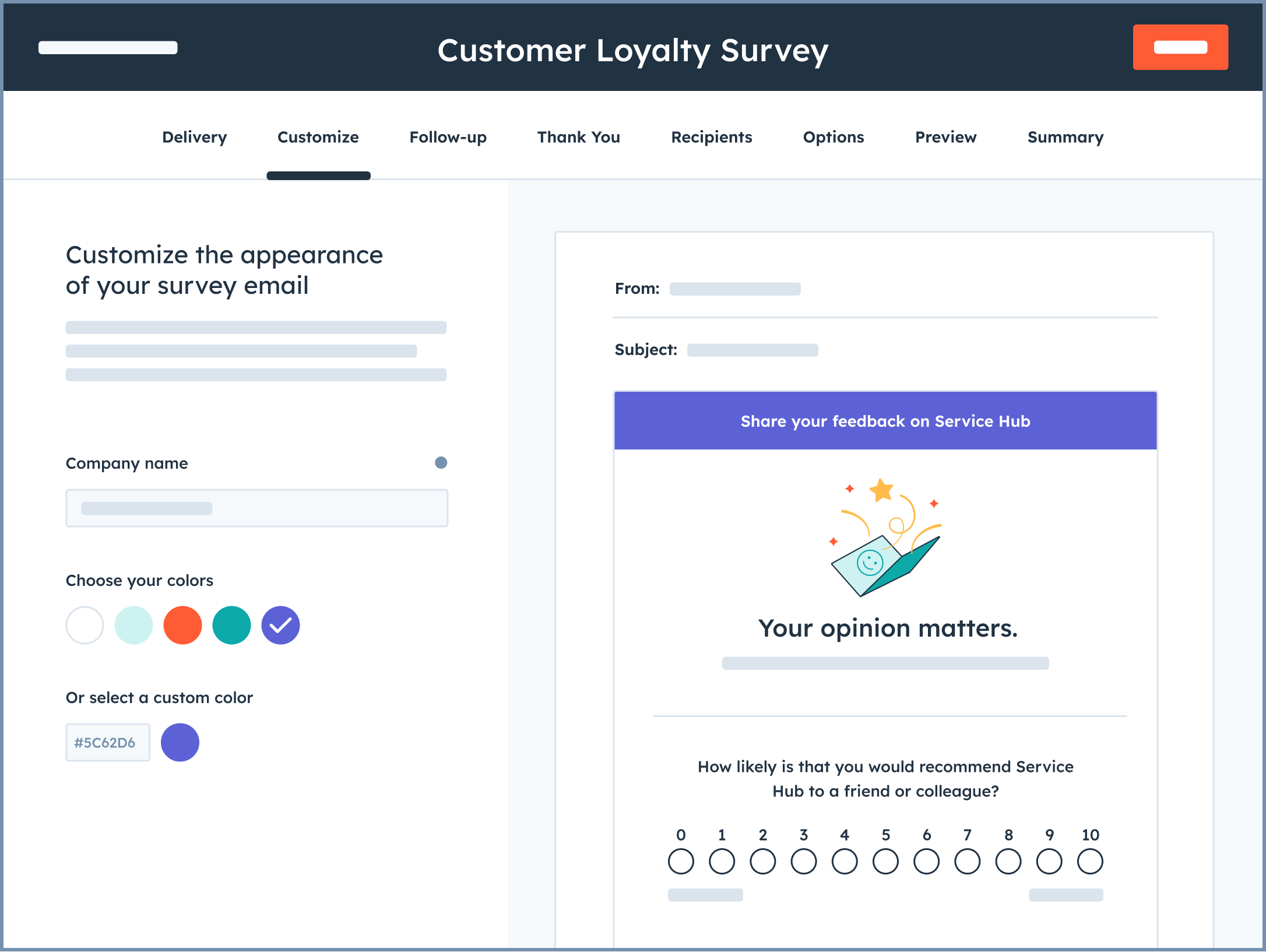Click the Delivery tab
1266x952 pixels.
(193, 137)
